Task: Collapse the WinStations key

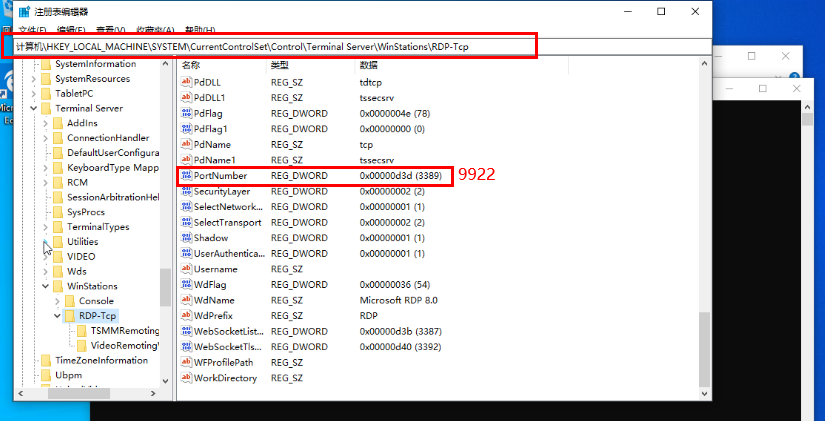Action: 45,286
